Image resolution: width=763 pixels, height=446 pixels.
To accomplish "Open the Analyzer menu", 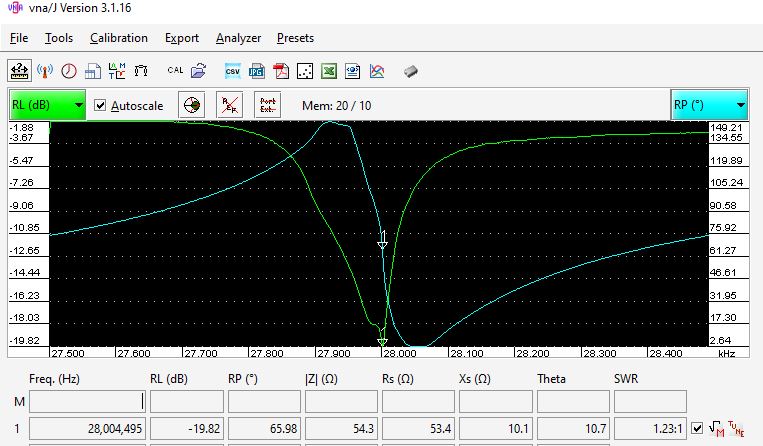I will 238,38.
